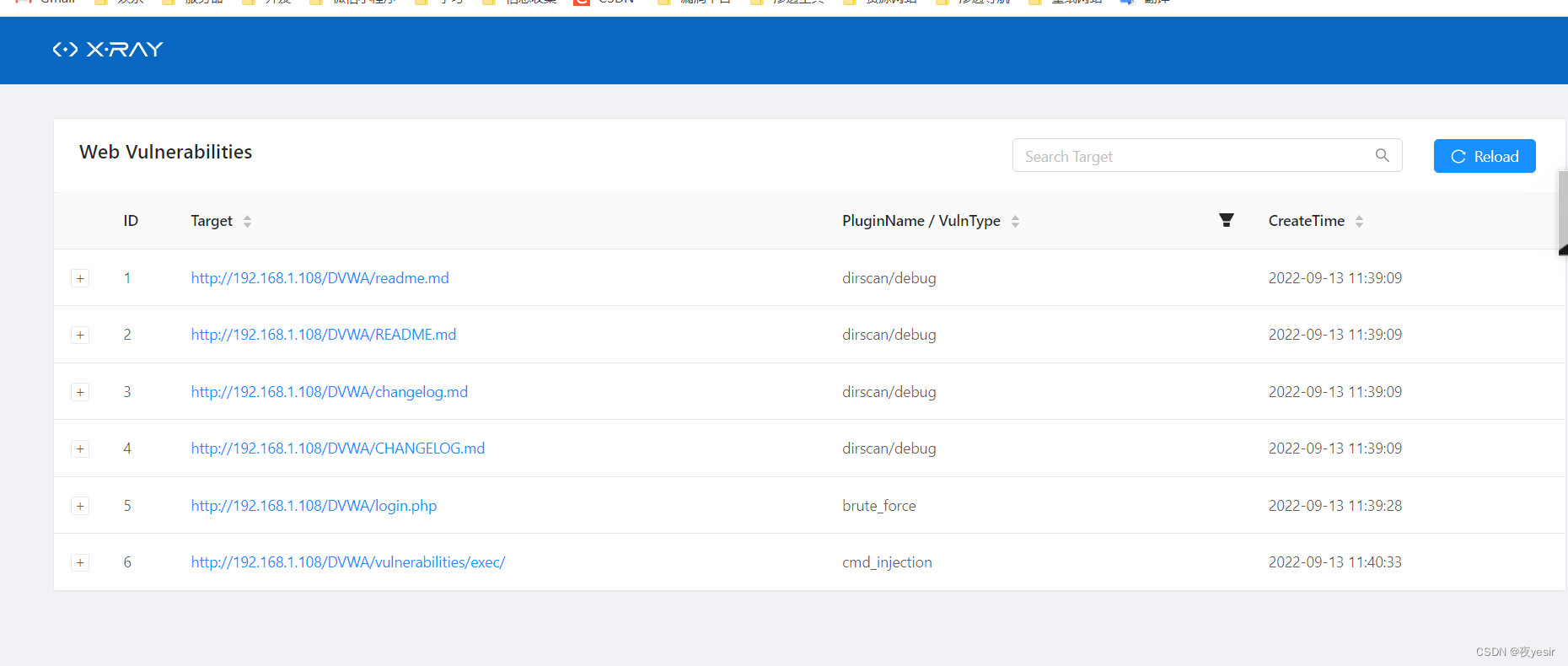Click the Web Vulnerabilities heading

coord(166,152)
